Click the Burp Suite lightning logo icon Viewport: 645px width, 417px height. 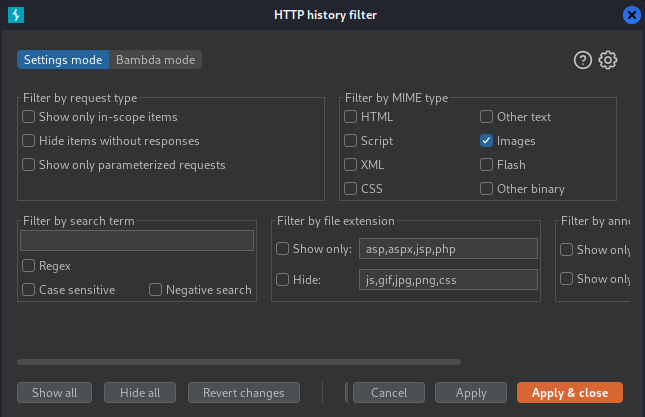(16, 15)
